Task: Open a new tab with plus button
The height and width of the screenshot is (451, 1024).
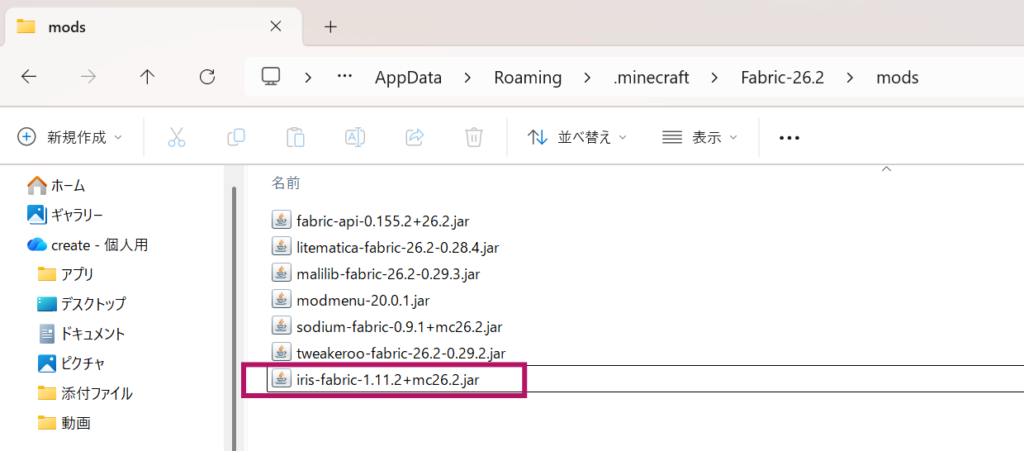Action: pos(331,27)
